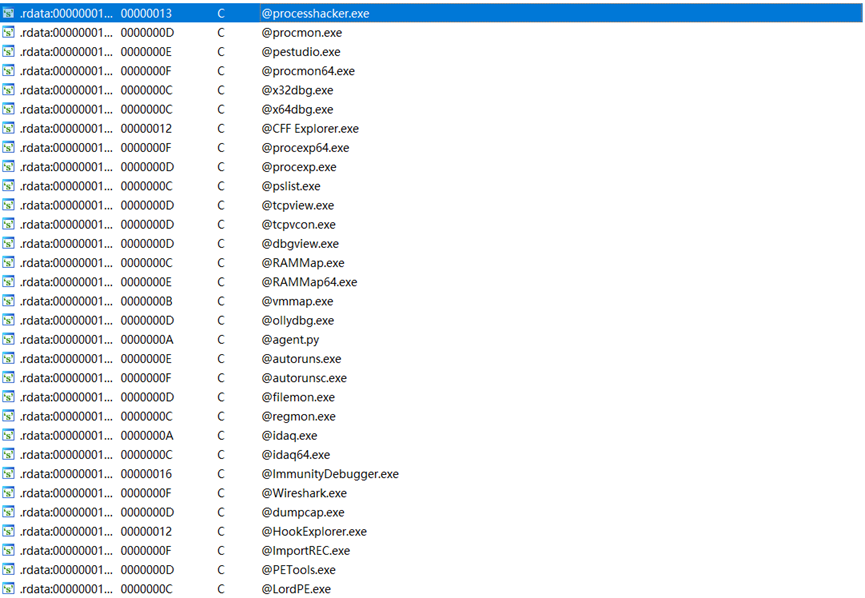Select the @HookExplorer.exe string
The width and height of the screenshot is (865, 598).
coord(314,532)
